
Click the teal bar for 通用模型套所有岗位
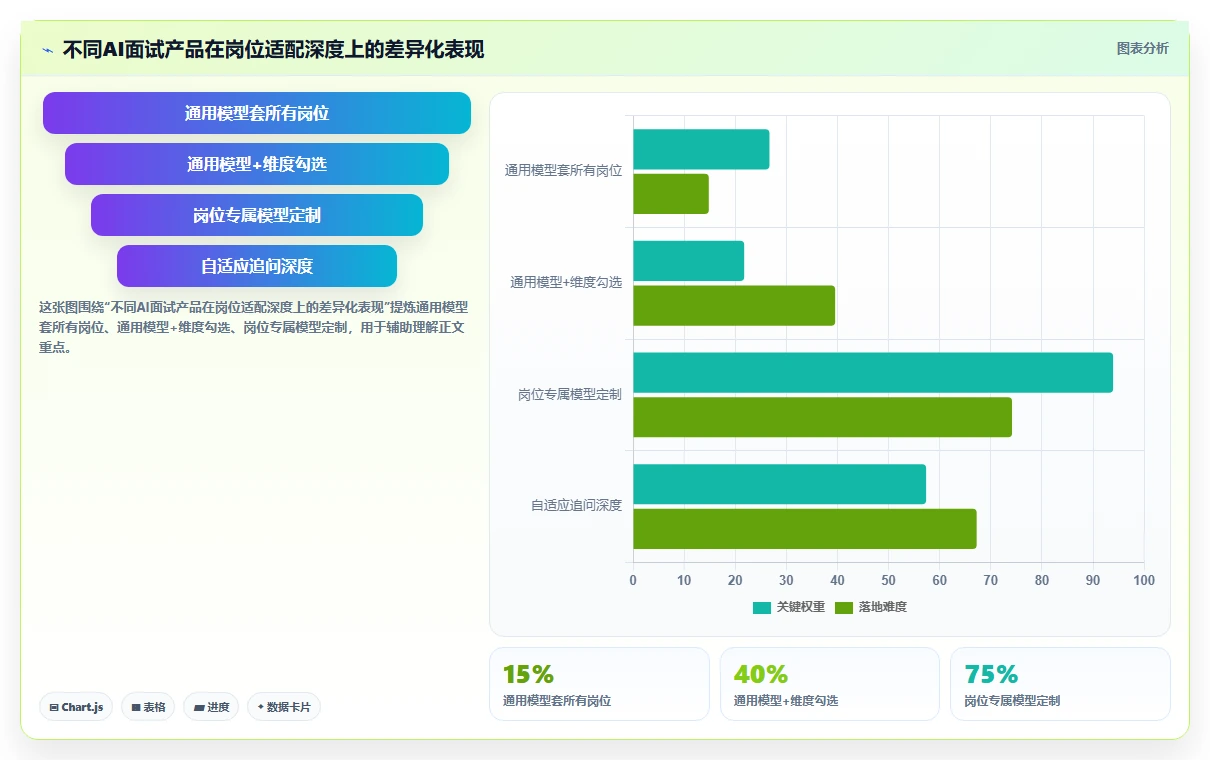701,149
